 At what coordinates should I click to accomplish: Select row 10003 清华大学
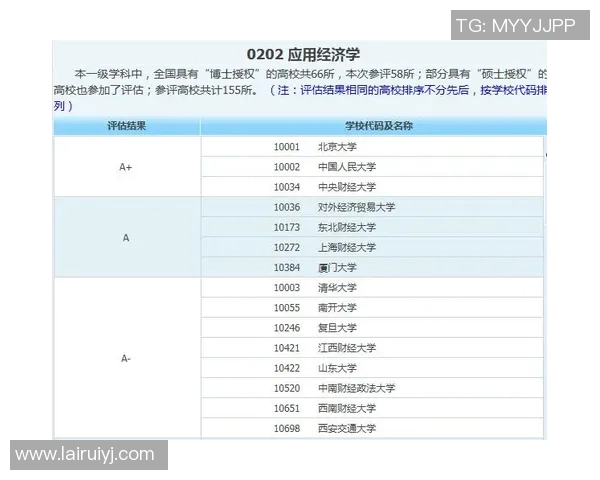coord(372,287)
